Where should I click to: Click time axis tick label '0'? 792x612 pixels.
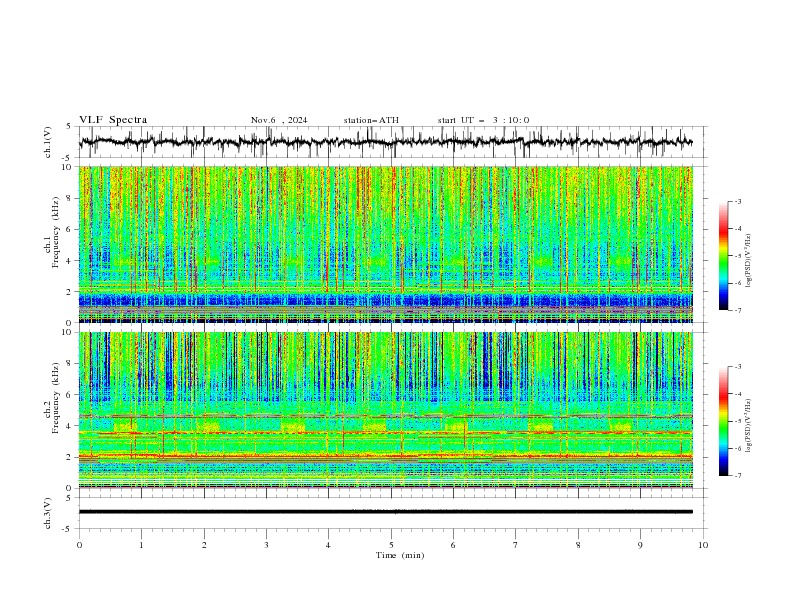[79, 545]
